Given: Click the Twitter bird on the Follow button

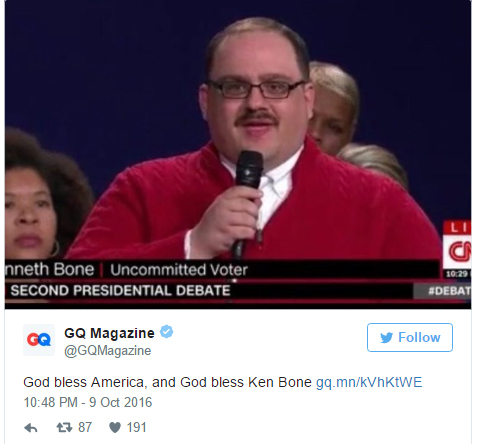Looking at the screenshot, I should (387, 338).
